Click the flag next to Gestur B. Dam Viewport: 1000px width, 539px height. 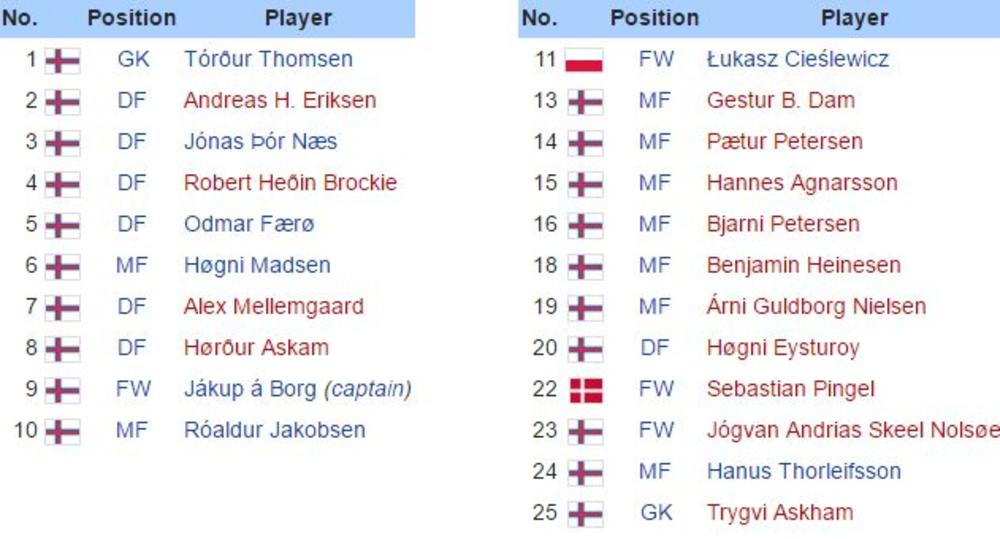pos(585,101)
